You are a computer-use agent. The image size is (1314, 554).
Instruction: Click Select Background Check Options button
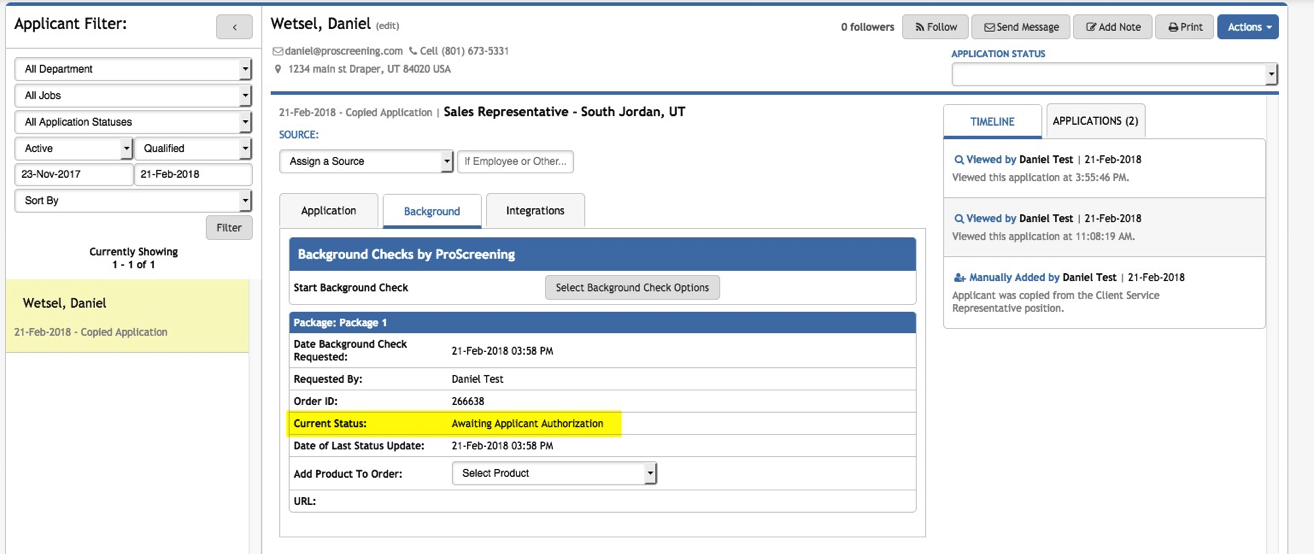[632, 288]
